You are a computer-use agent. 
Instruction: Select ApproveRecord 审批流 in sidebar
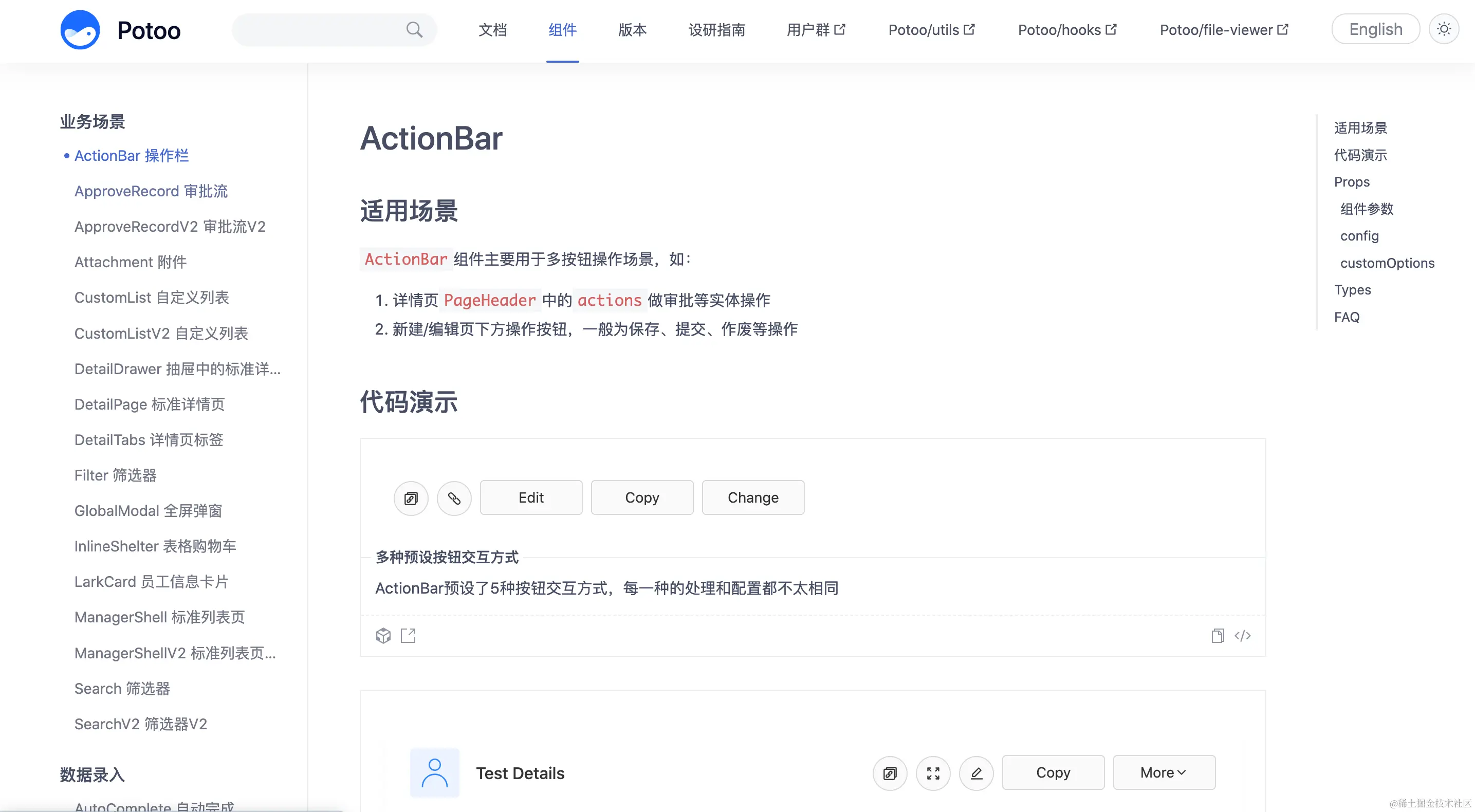[x=151, y=191]
